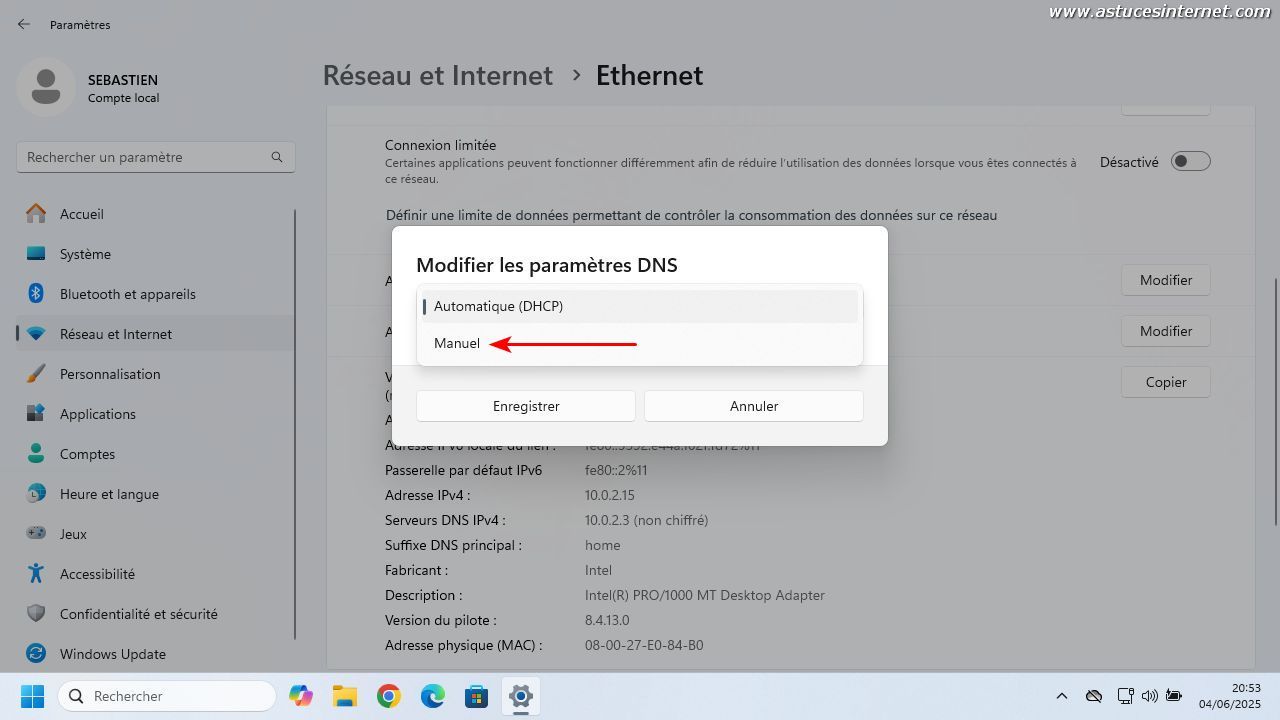Cancel the DNS dialog with Annuler
Screen dimensions: 1280x720
point(754,406)
